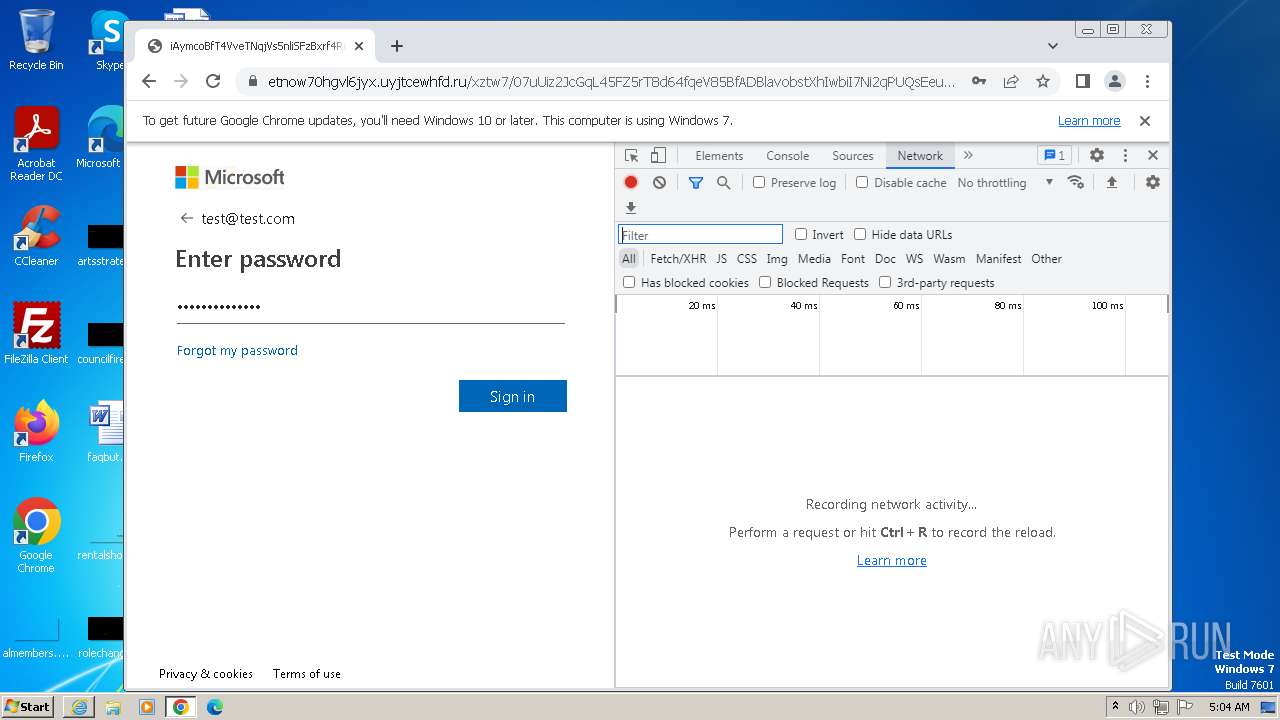Open the saved passwords key icon
The image size is (1280, 720).
[979, 82]
